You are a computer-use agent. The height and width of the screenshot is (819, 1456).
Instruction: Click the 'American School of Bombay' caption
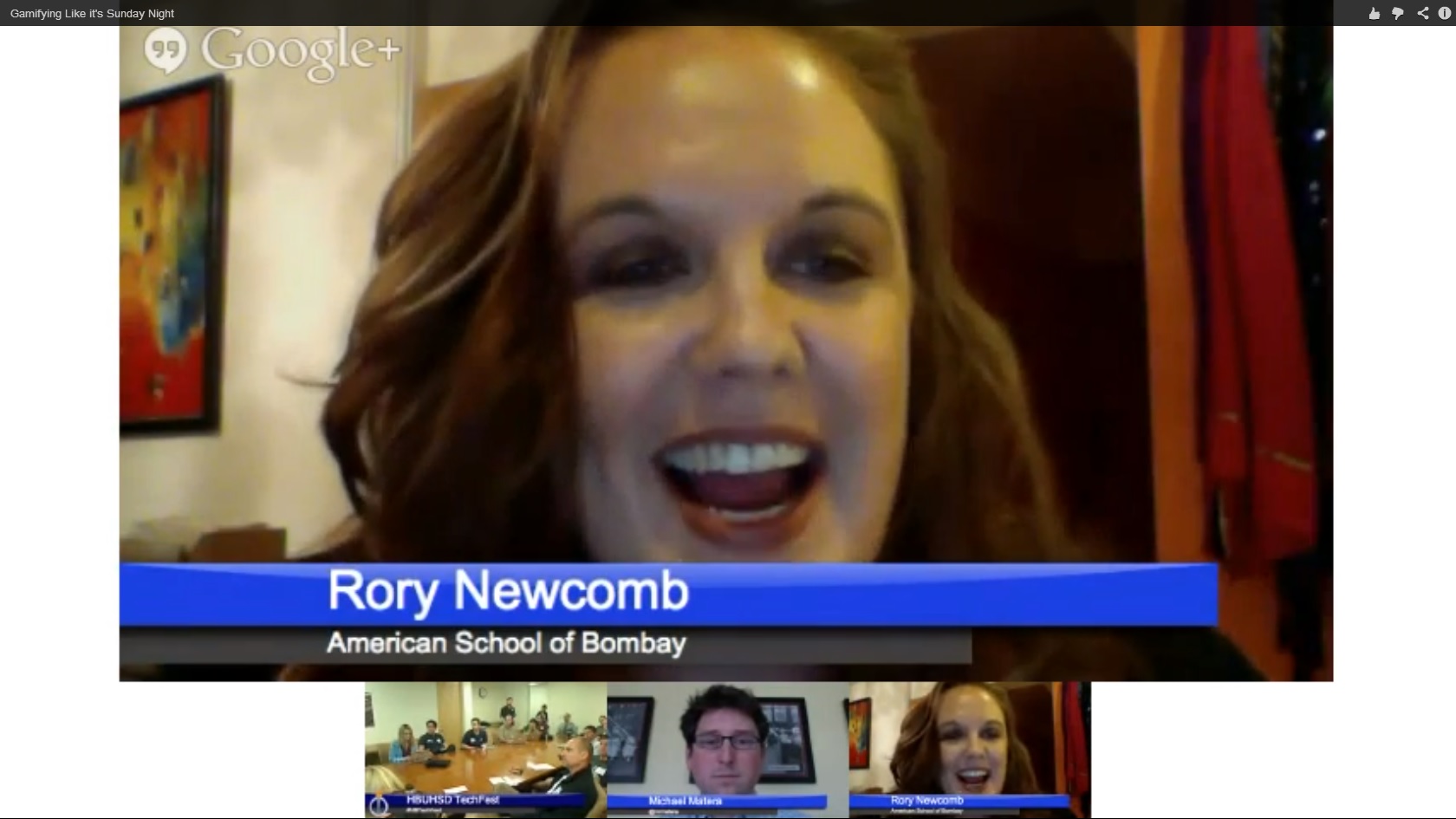click(x=506, y=643)
